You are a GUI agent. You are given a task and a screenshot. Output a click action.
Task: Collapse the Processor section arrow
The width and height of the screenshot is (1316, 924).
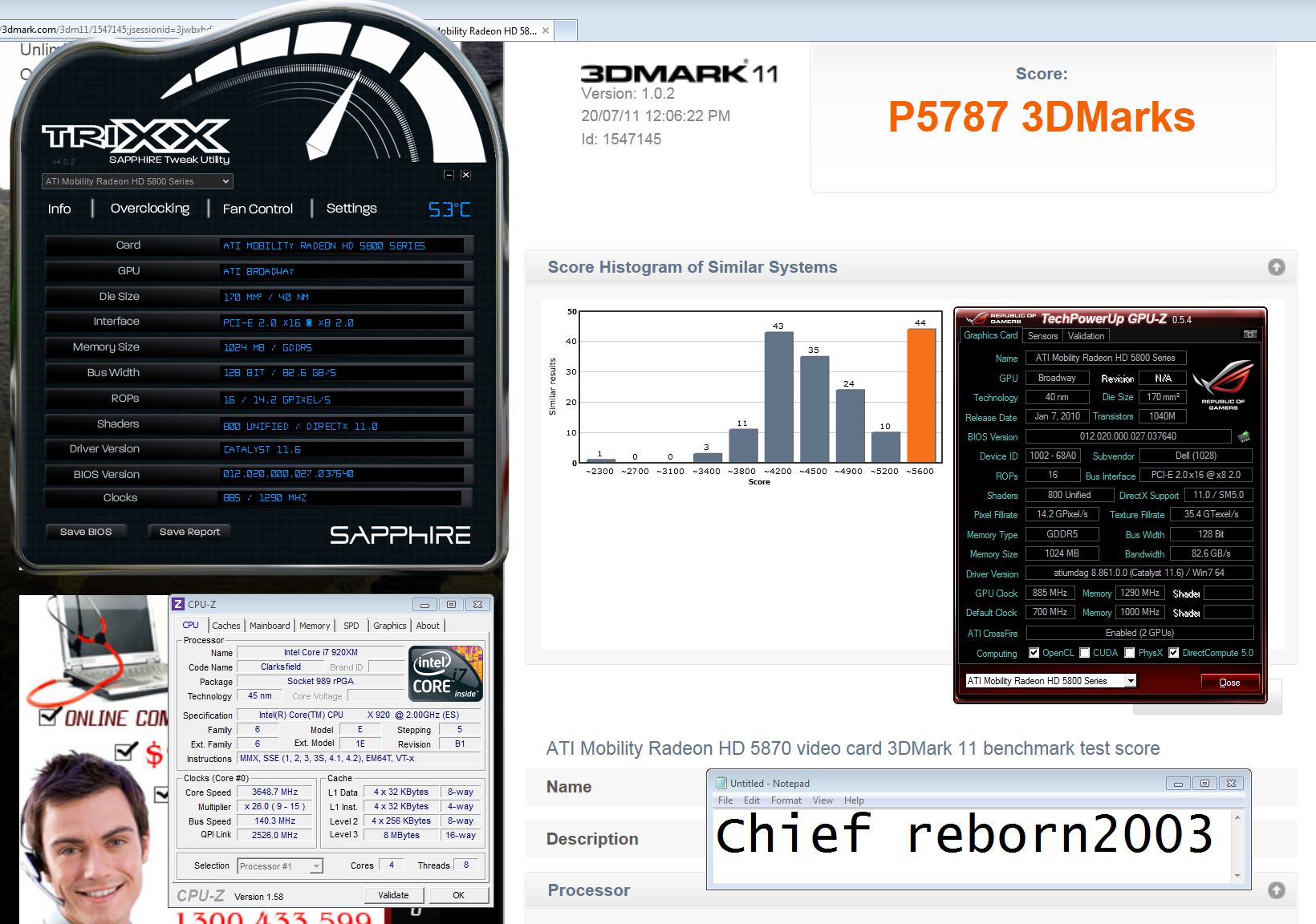pyautogui.click(x=1276, y=890)
